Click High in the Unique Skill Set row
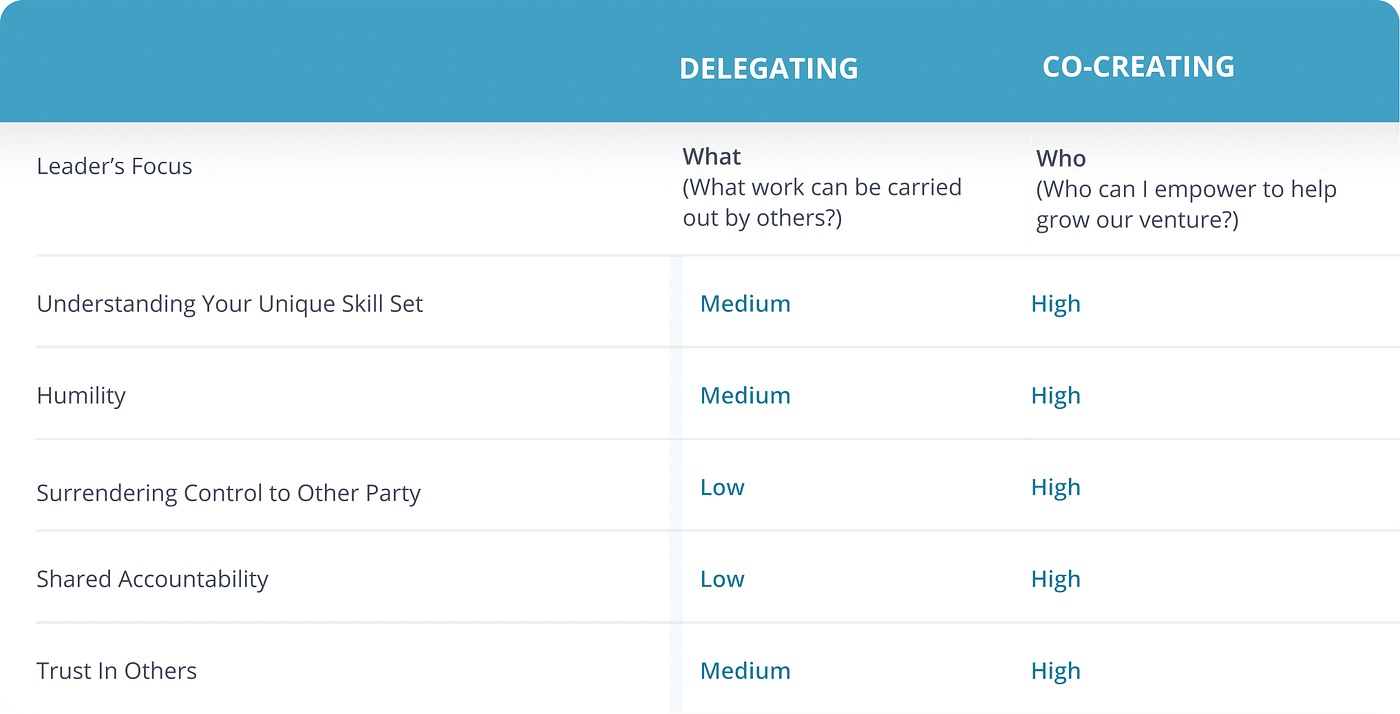This screenshot has height=714, width=1400. point(1056,303)
